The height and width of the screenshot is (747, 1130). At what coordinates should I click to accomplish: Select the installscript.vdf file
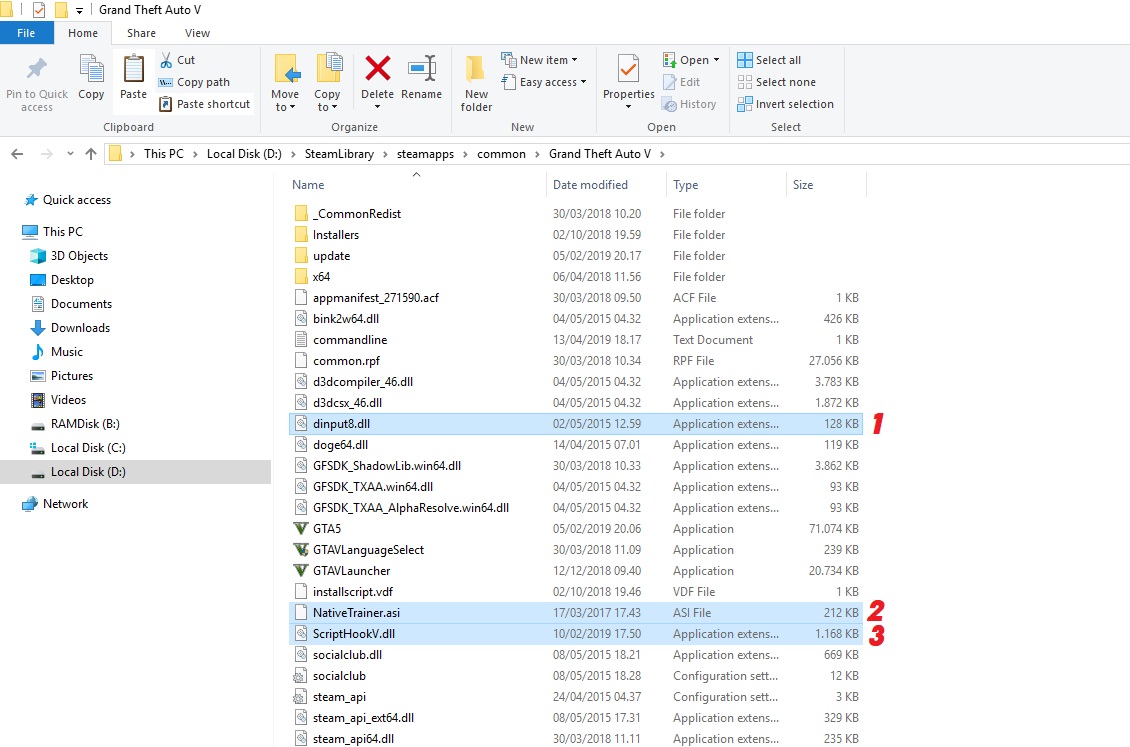tap(575, 592)
